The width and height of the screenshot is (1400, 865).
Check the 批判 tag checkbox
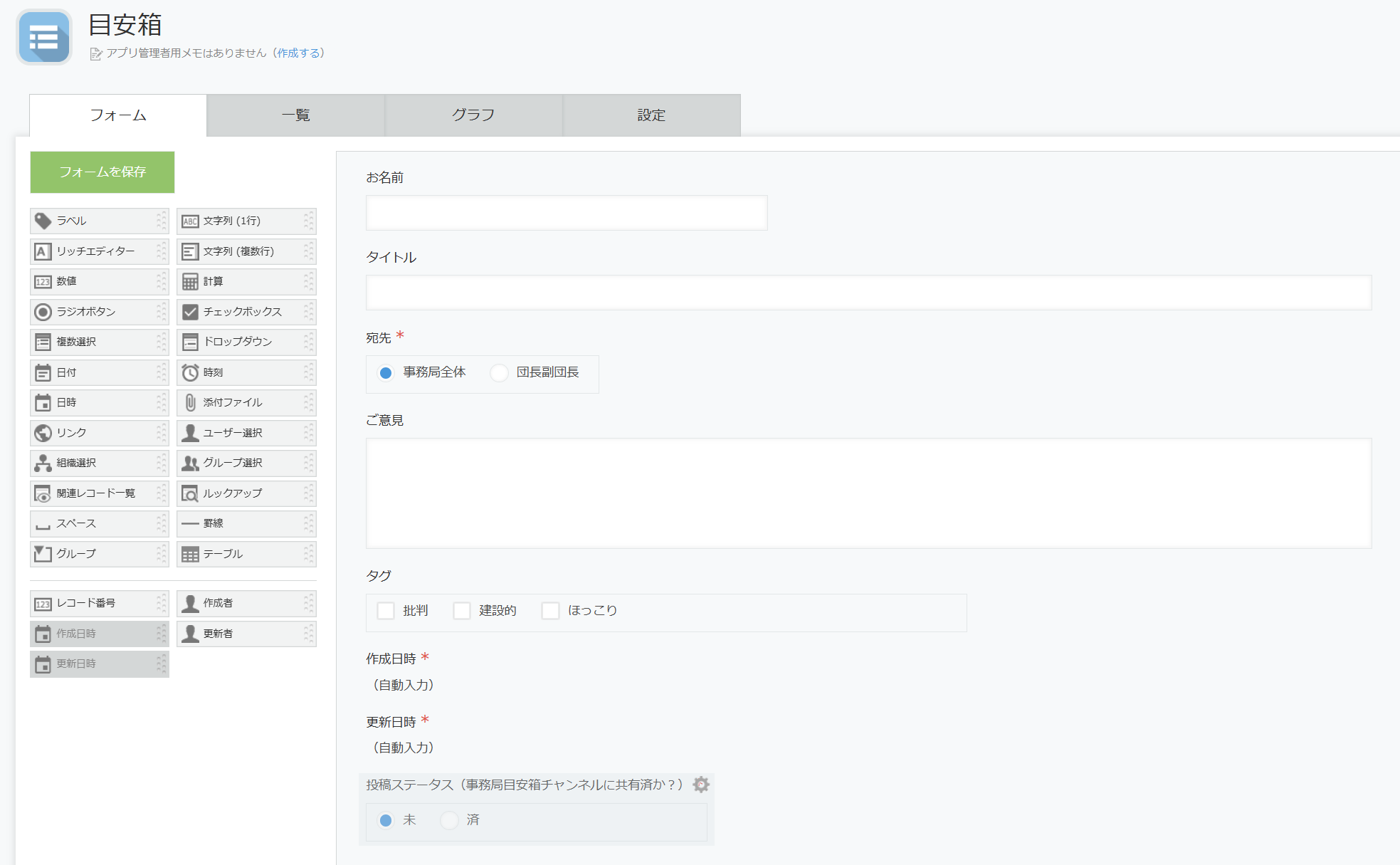[x=386, y=611]
